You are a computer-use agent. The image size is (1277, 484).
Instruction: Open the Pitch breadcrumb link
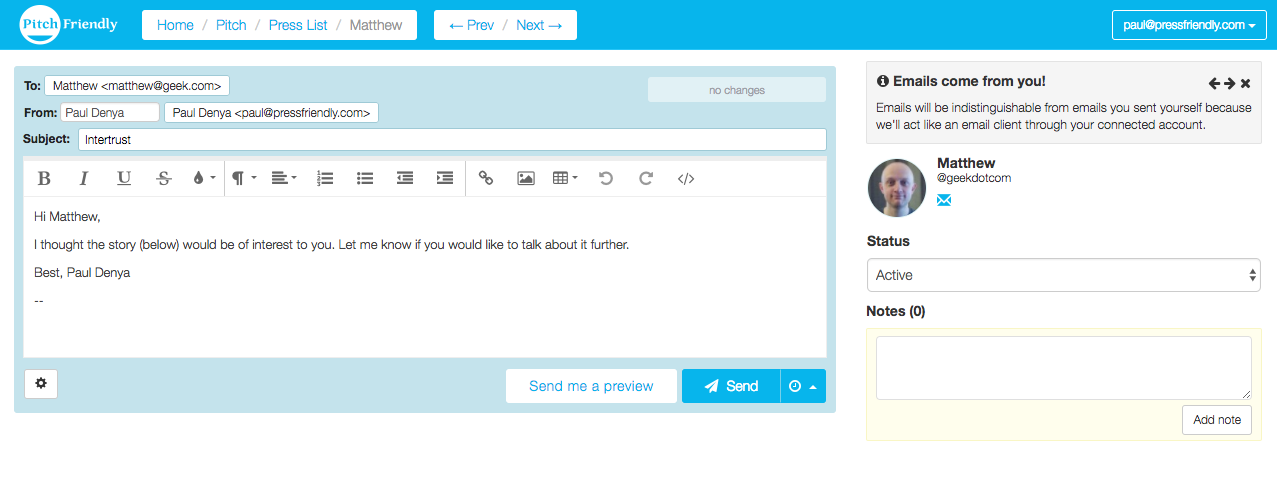[231, 25]
